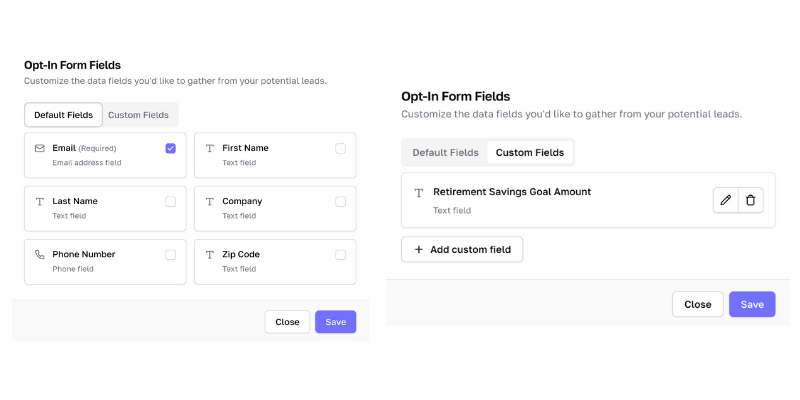Click the text icon beside Zip Code
The width and height of the screenshot is (800, 400).
coord(210,255)
